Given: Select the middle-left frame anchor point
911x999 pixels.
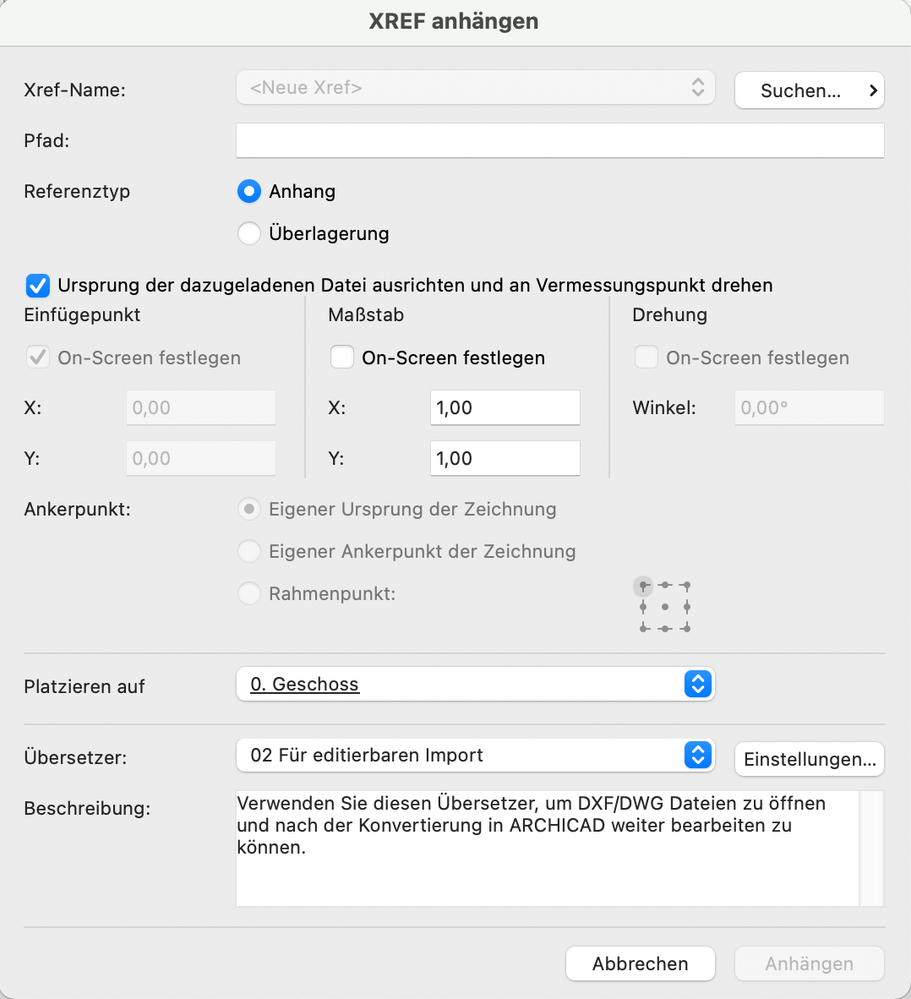Looking at the screenshot, I should pyautogui.click(x=643, y=607).
